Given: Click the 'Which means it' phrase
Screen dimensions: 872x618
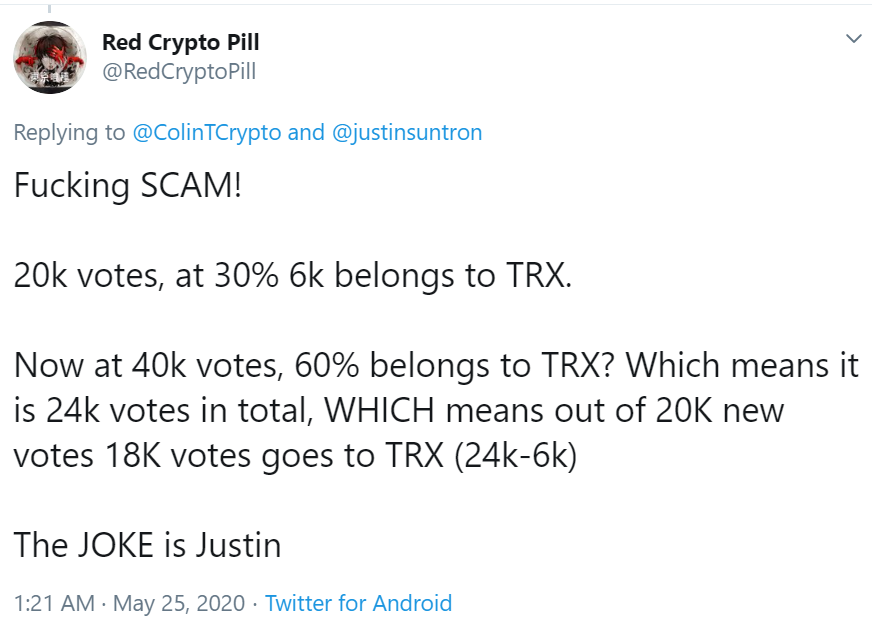Looking at the screenshot, I should [x=742, y=365].
